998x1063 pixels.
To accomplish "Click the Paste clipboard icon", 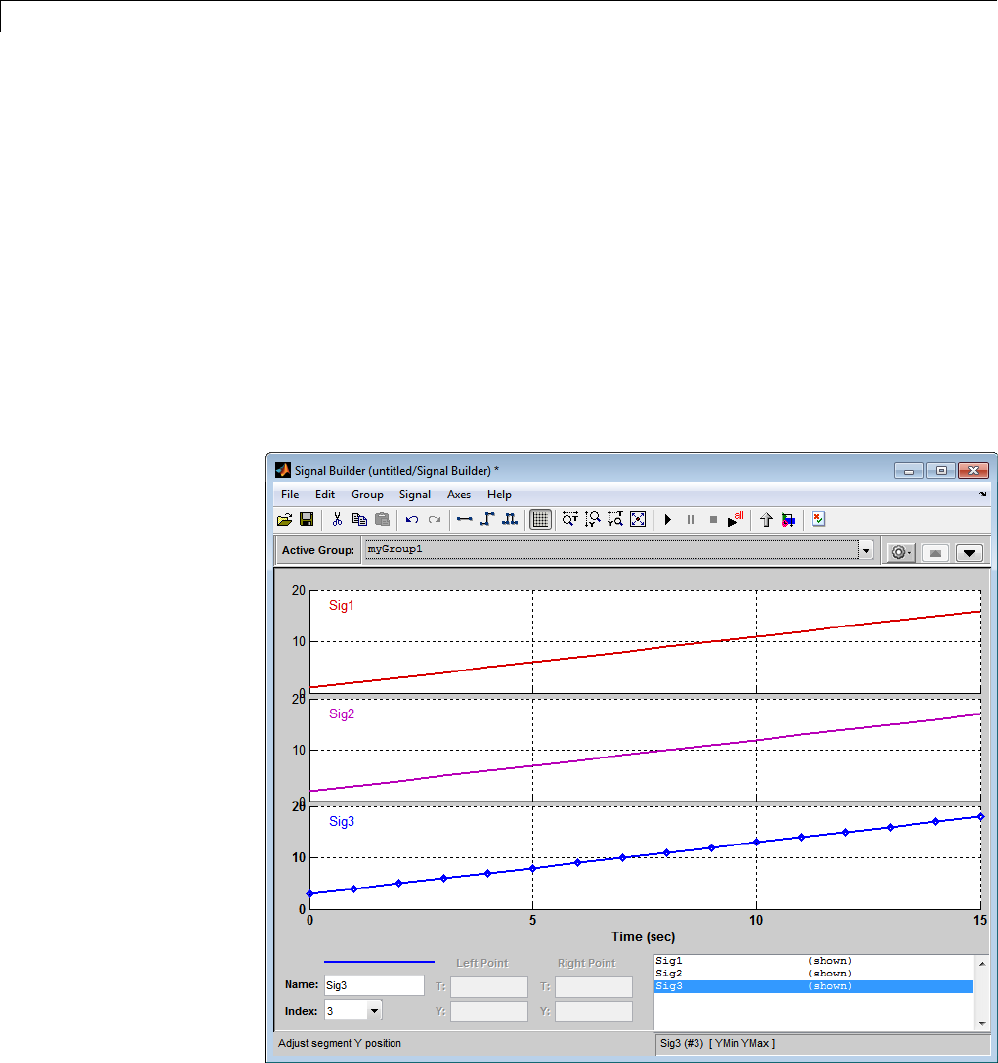I will (x=382, y=519).
